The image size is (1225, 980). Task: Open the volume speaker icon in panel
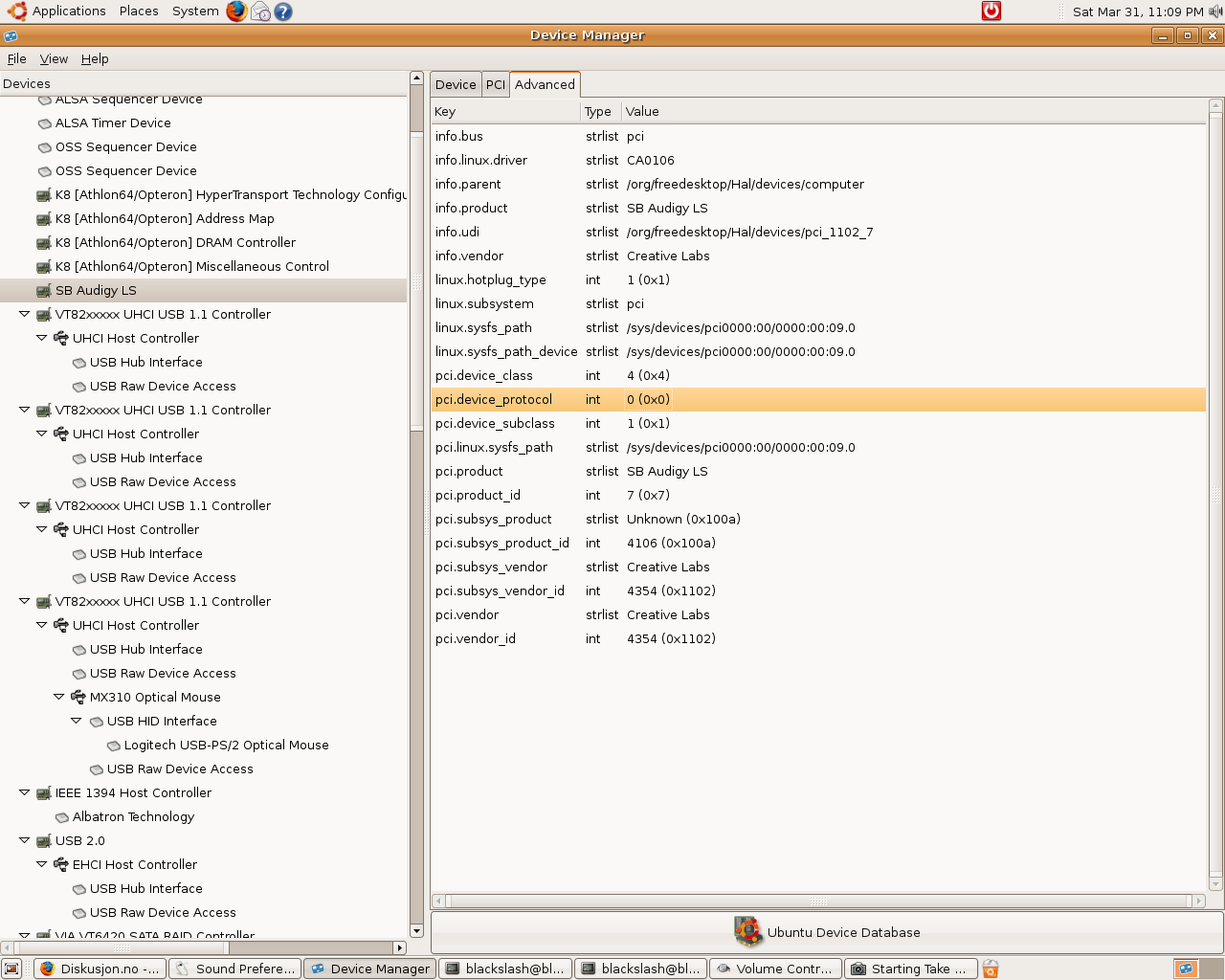(1215, 11)
